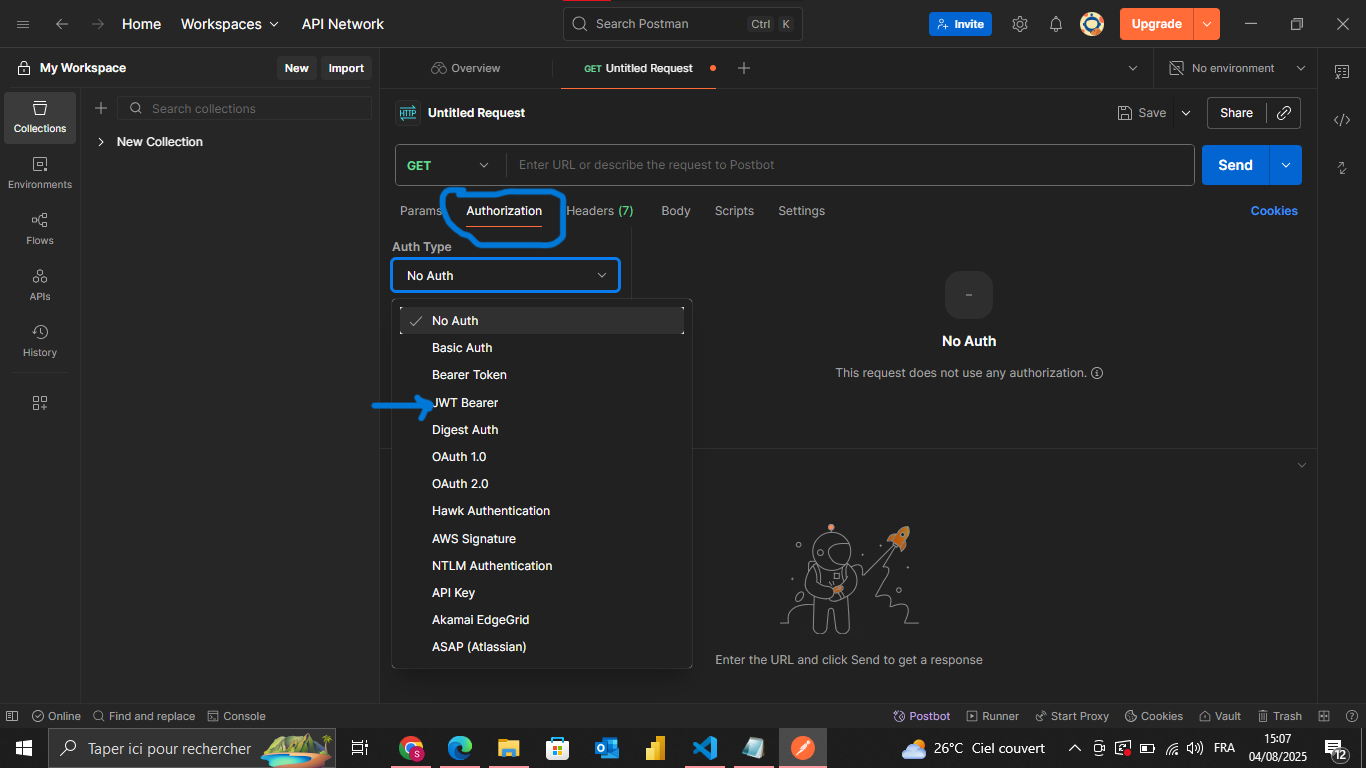1366x768 pixels.
Task: Choose Digest Auth option
Action: pos(542,430)
